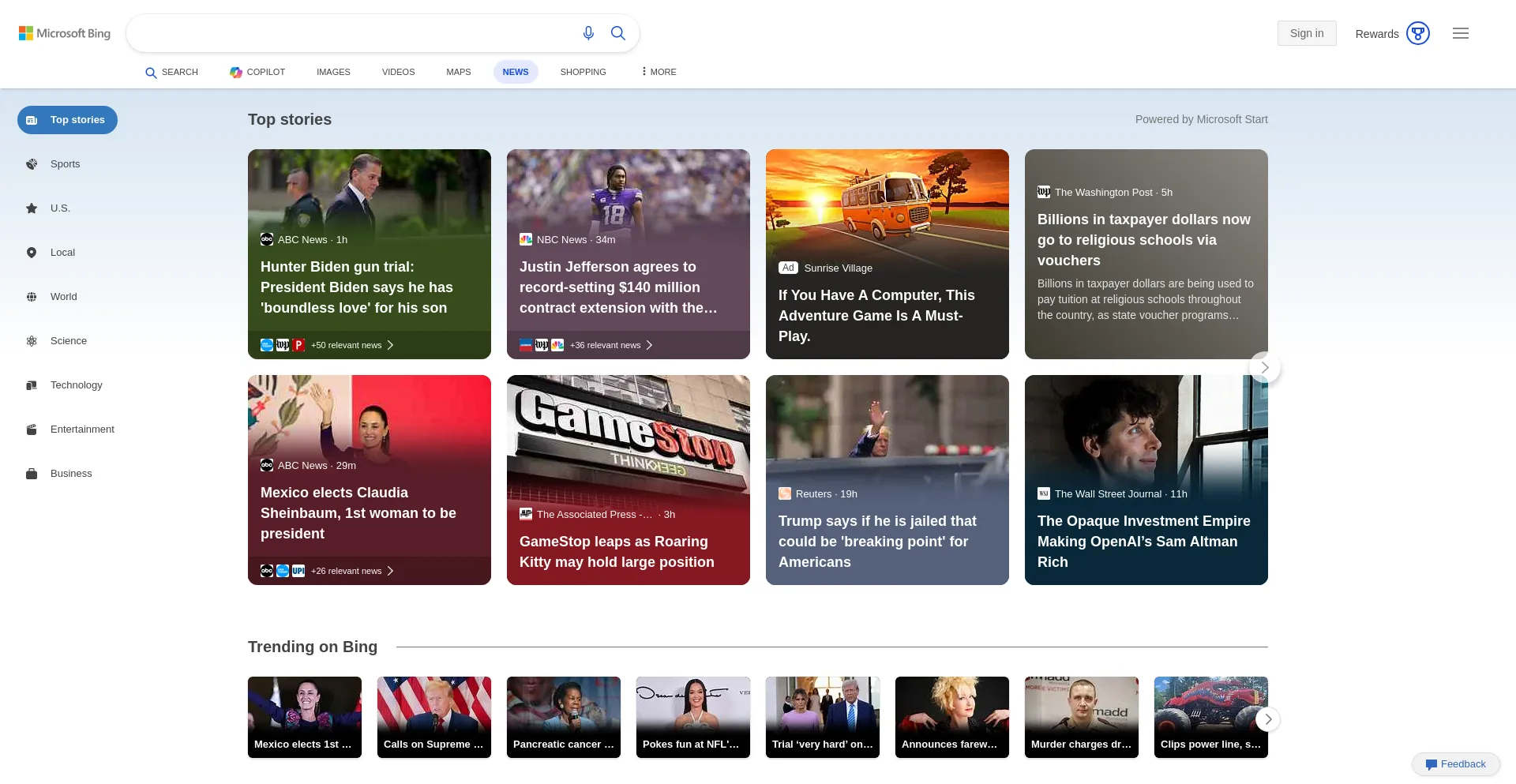The height and width of the screenshot is (784, 1516).
Task: Open trending thumbnail Announces farewell
Action: [952, 717]
